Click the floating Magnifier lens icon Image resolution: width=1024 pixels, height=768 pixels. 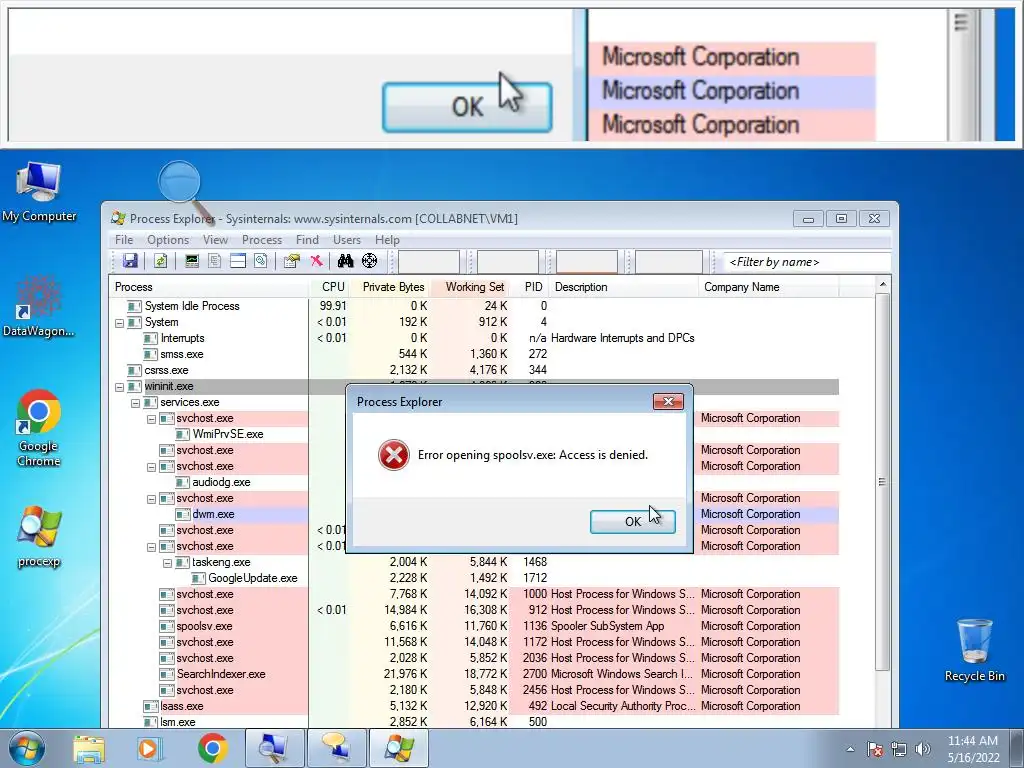click(180, 182)
